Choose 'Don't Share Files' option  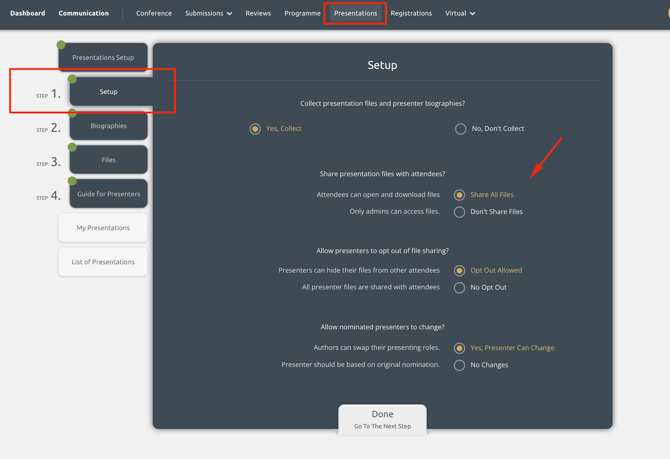[460, 212]
